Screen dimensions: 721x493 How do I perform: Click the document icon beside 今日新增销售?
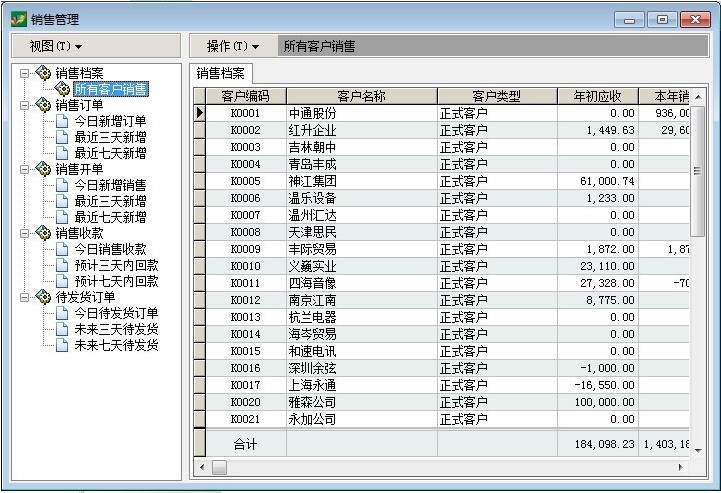point(62,185)
